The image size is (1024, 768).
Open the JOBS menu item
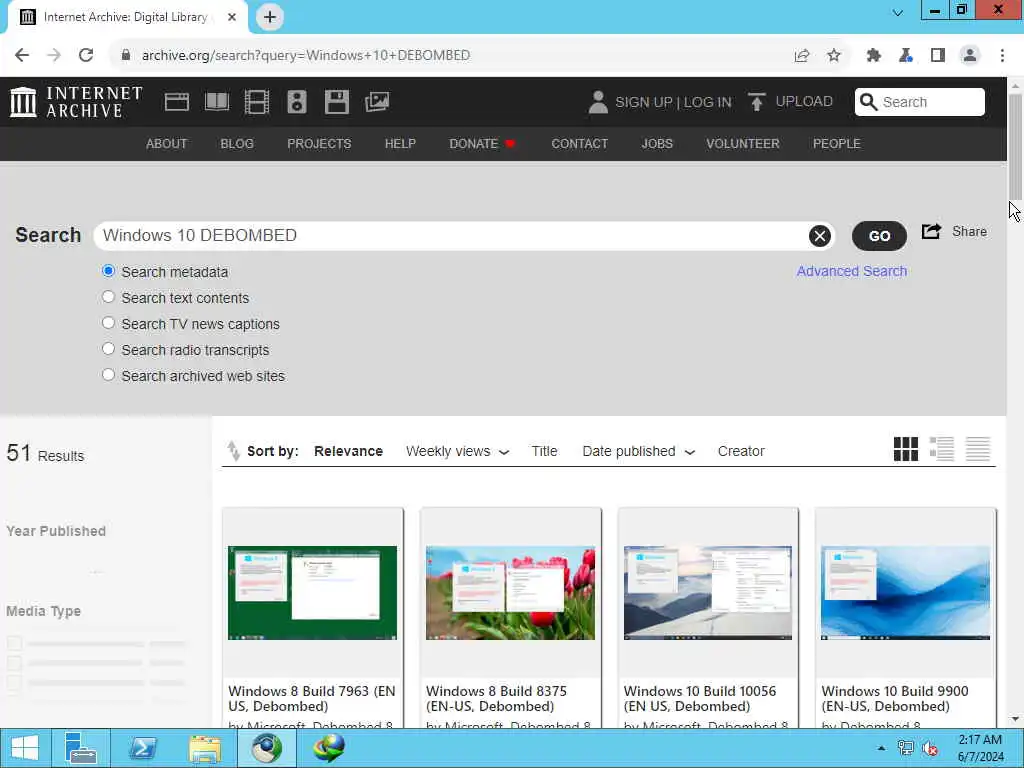[657, 144]
